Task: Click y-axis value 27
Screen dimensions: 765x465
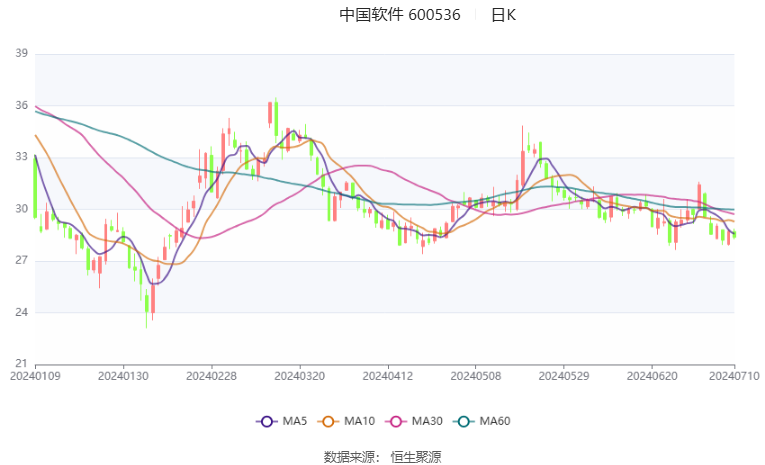Action: [21, 261]
